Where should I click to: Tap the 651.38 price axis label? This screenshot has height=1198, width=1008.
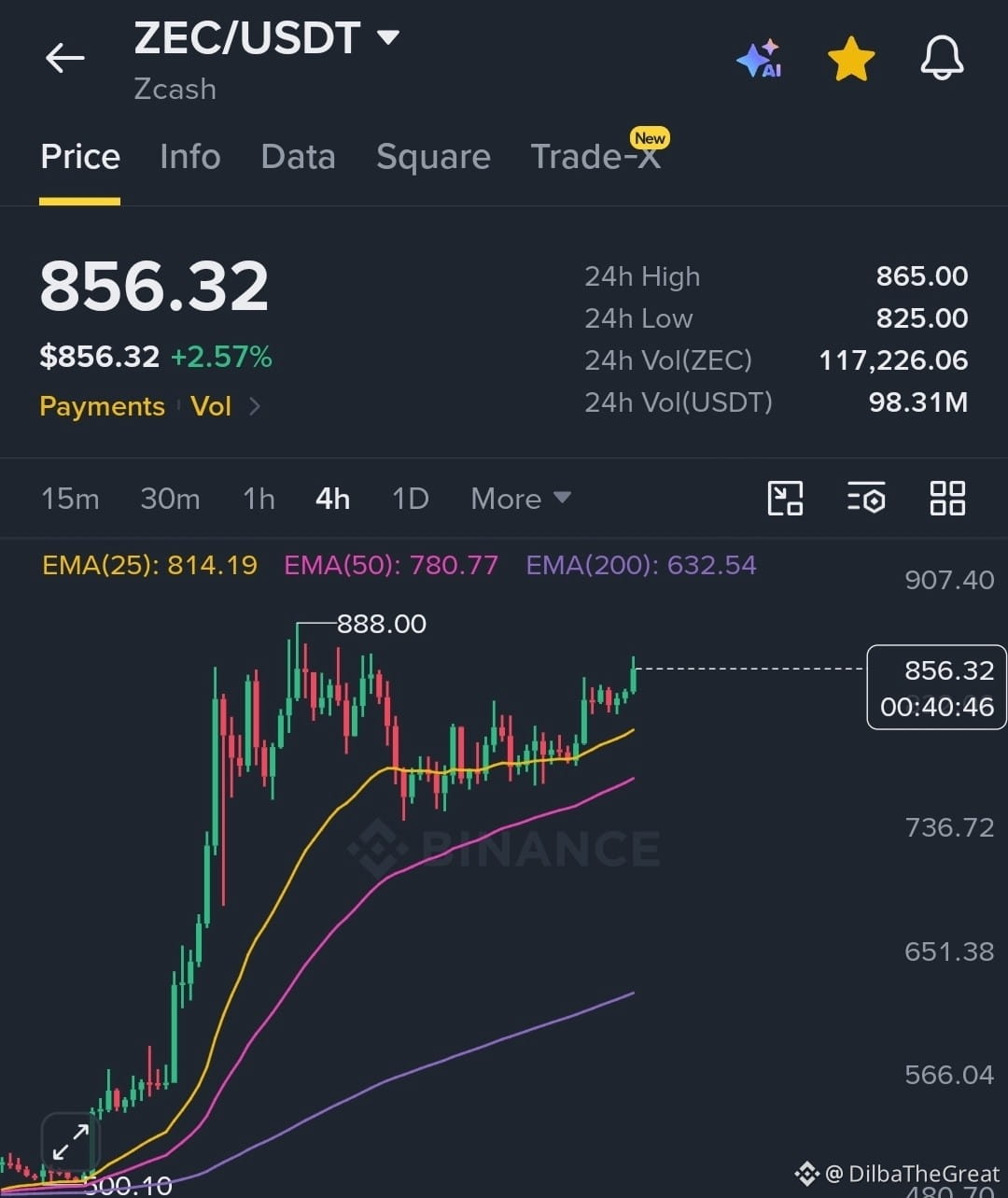949,951
